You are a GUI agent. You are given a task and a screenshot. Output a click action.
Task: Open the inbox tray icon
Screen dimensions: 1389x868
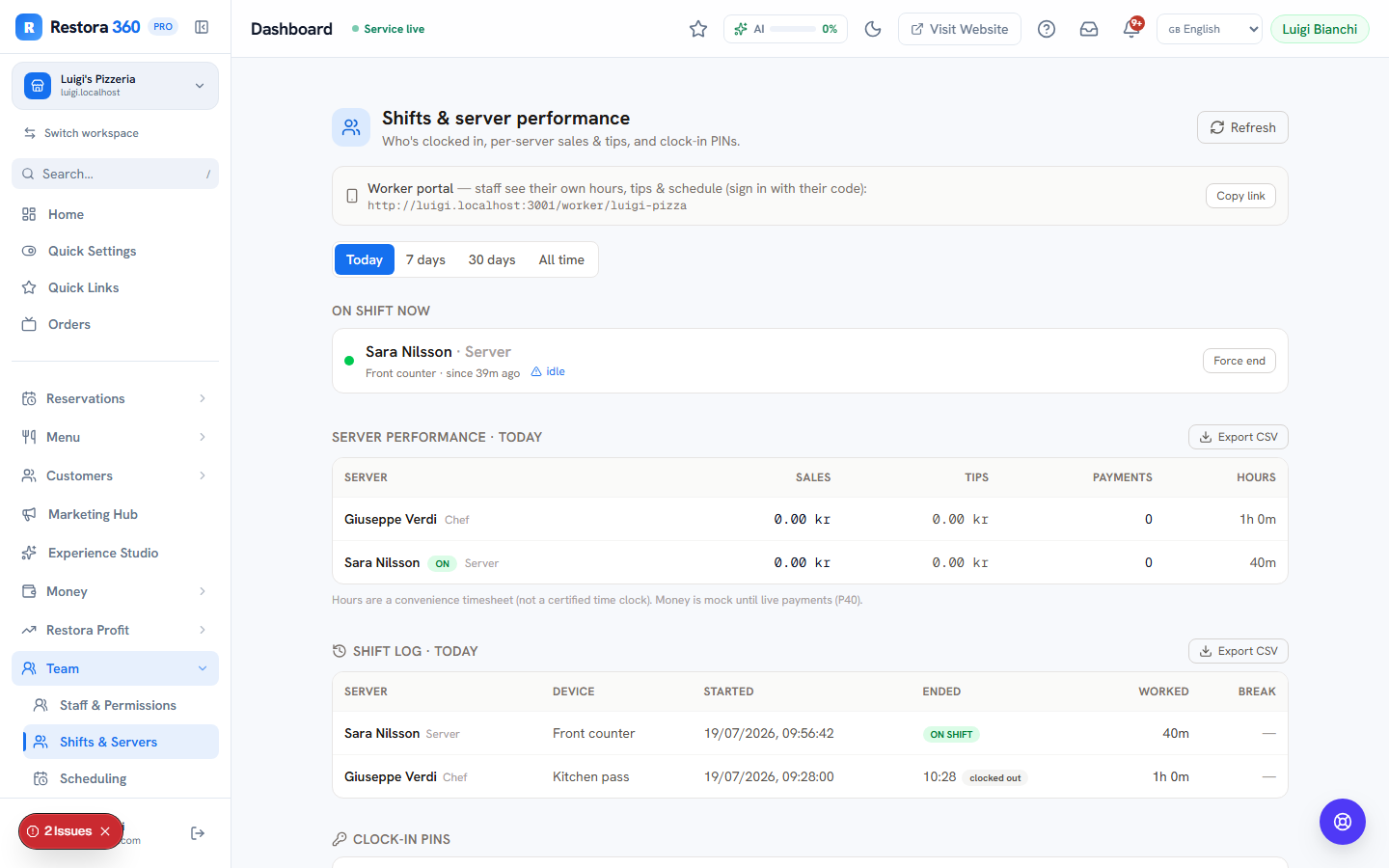(x=1089, y=29)
